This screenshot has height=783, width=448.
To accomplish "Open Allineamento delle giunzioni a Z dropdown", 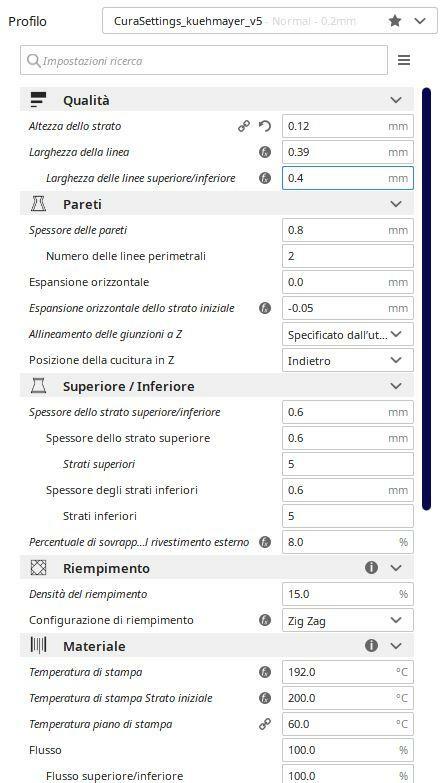I will tap(348, 334).
